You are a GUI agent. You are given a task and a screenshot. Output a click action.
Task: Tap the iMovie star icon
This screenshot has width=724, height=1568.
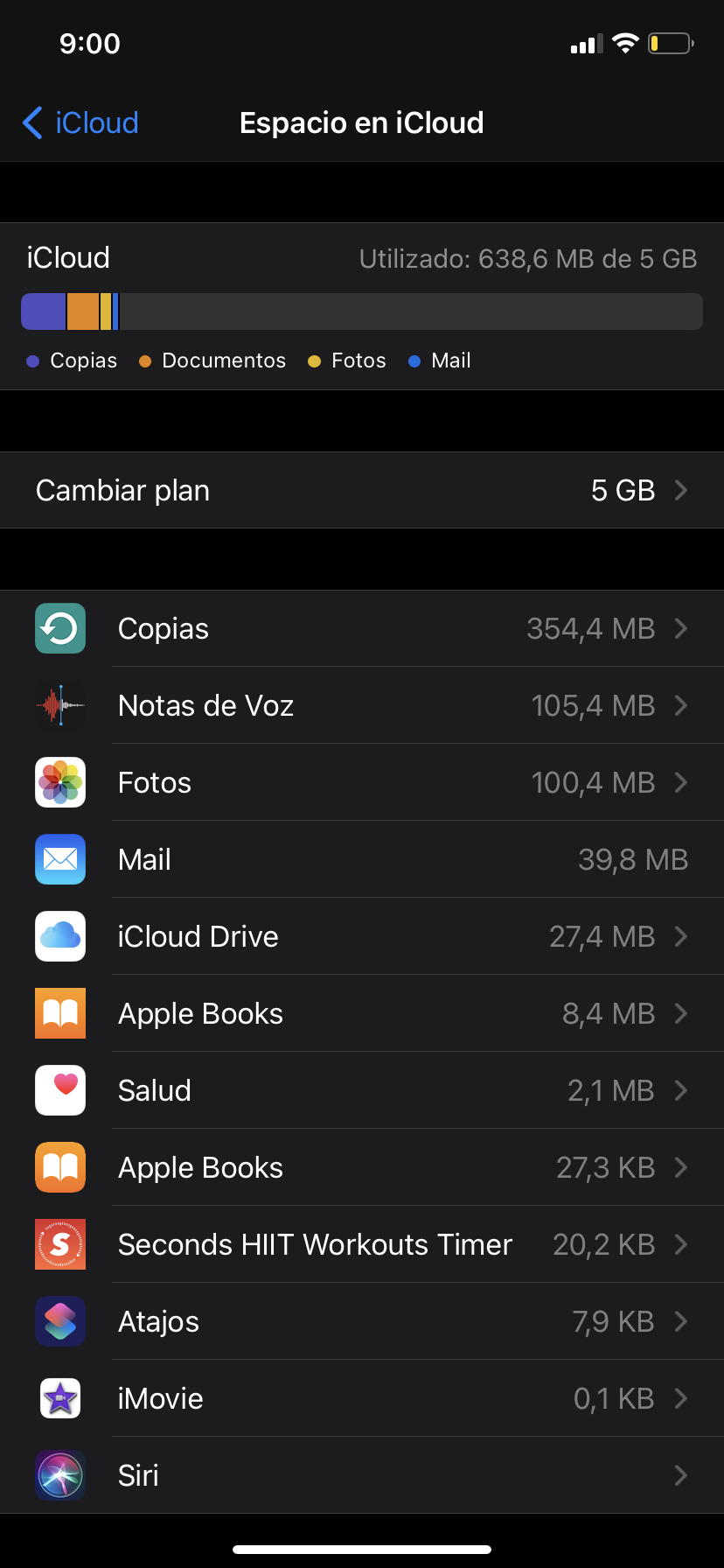[x=60, y=1398]
